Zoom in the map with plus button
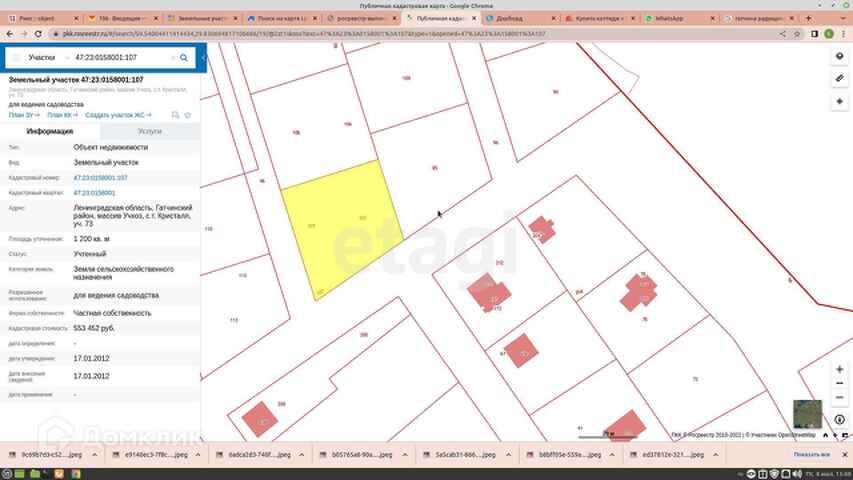Viewport: 853px width, 480px height. click(x=839, y=370)
